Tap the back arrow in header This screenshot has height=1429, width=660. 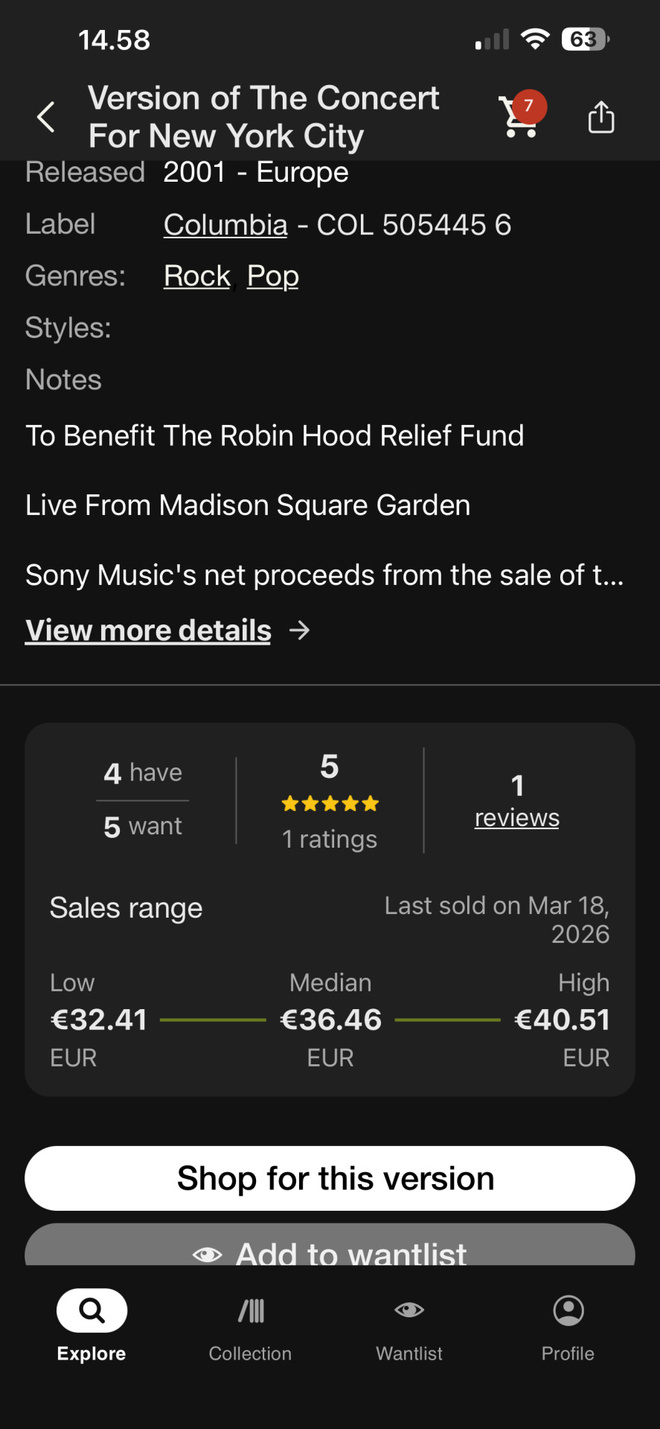click(46, 118)
